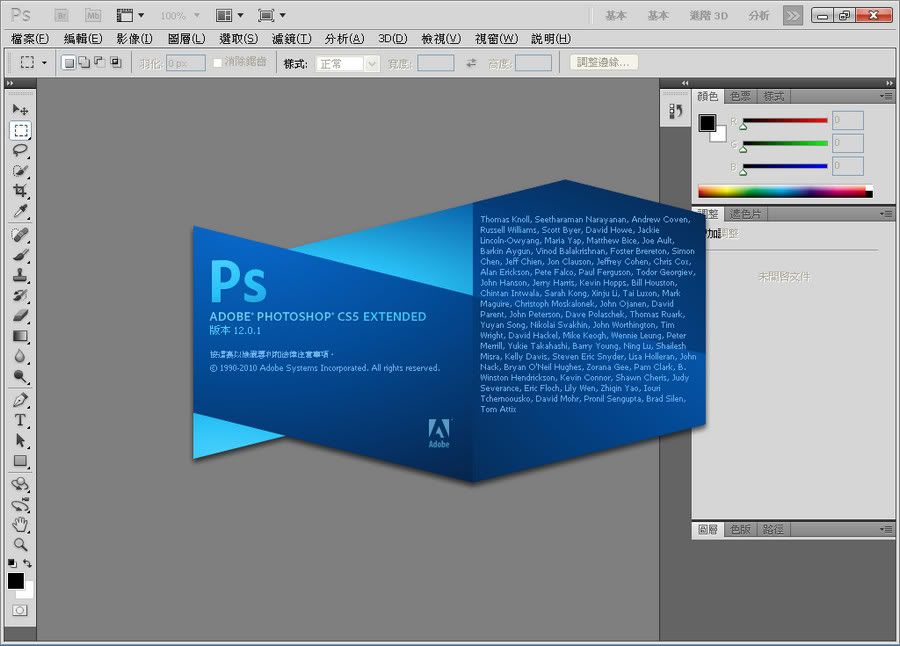Select the Move tool
900x646 pixels.
[x=21, y=109]
